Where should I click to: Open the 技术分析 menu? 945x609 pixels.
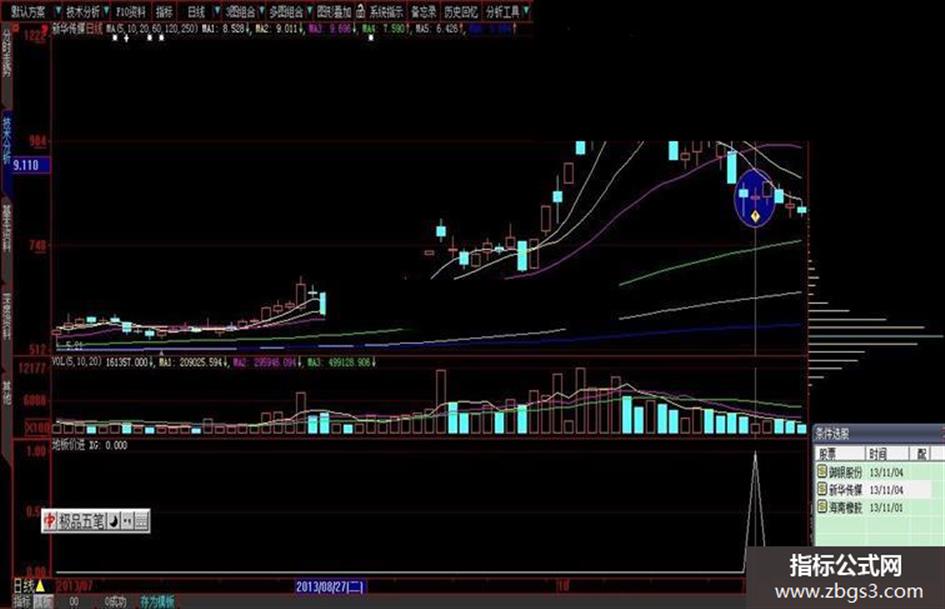tap(83, 11)
